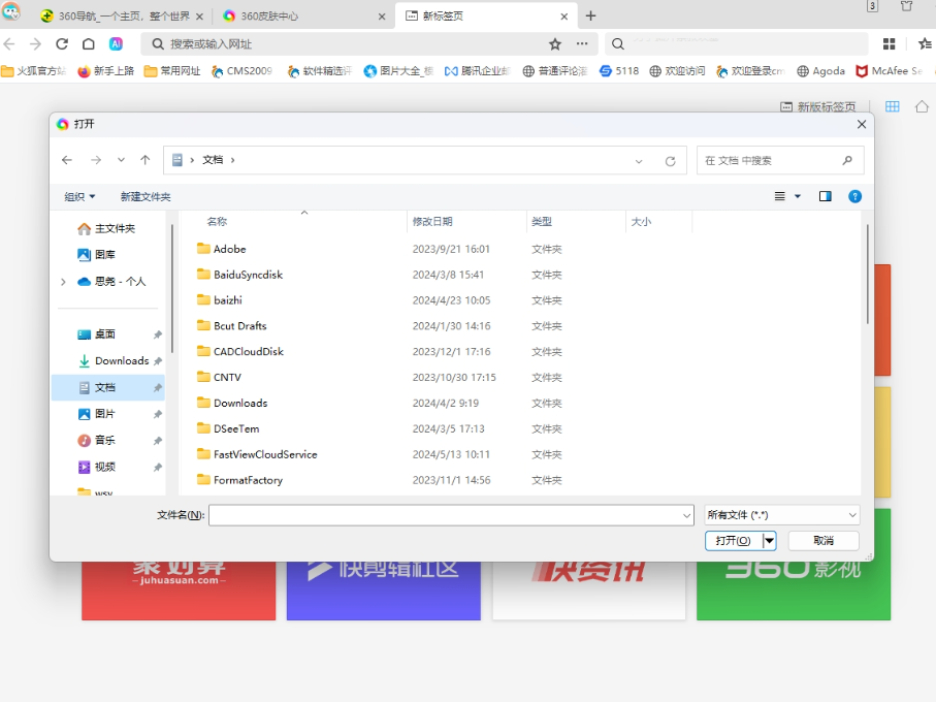Go back in the file dialog
Image resolution: width=936 pixels, height=702 pixels.
[67, 160]
